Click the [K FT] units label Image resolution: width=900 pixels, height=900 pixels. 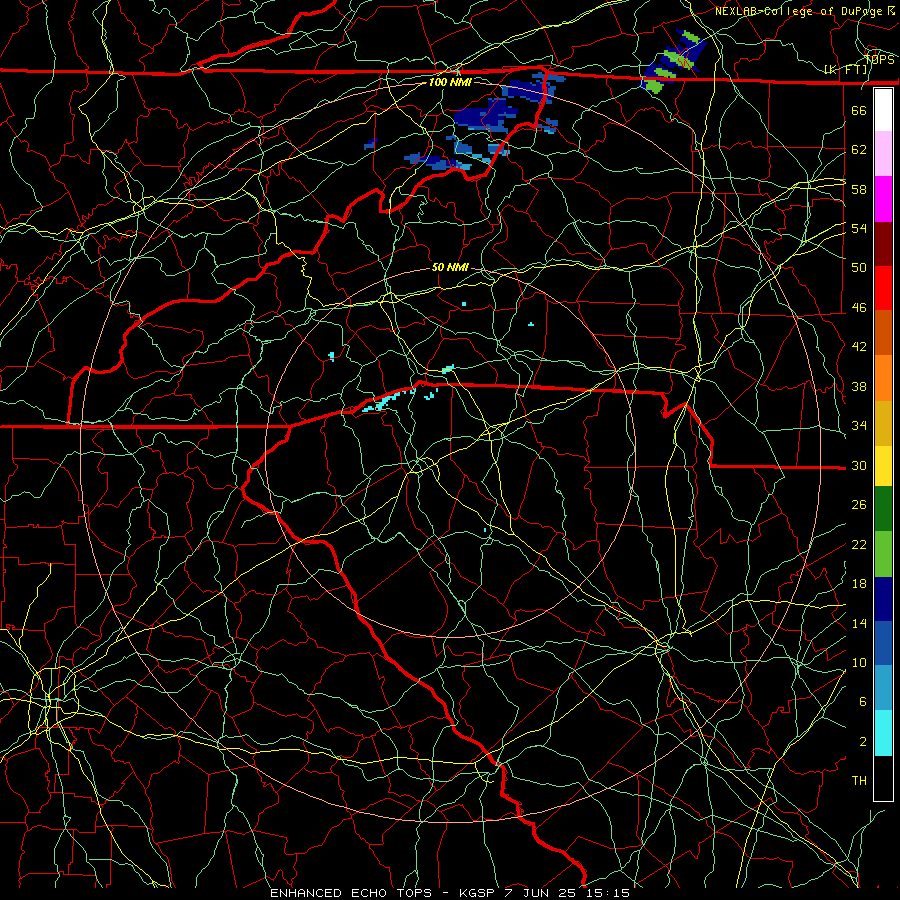[x=845, y=70]
